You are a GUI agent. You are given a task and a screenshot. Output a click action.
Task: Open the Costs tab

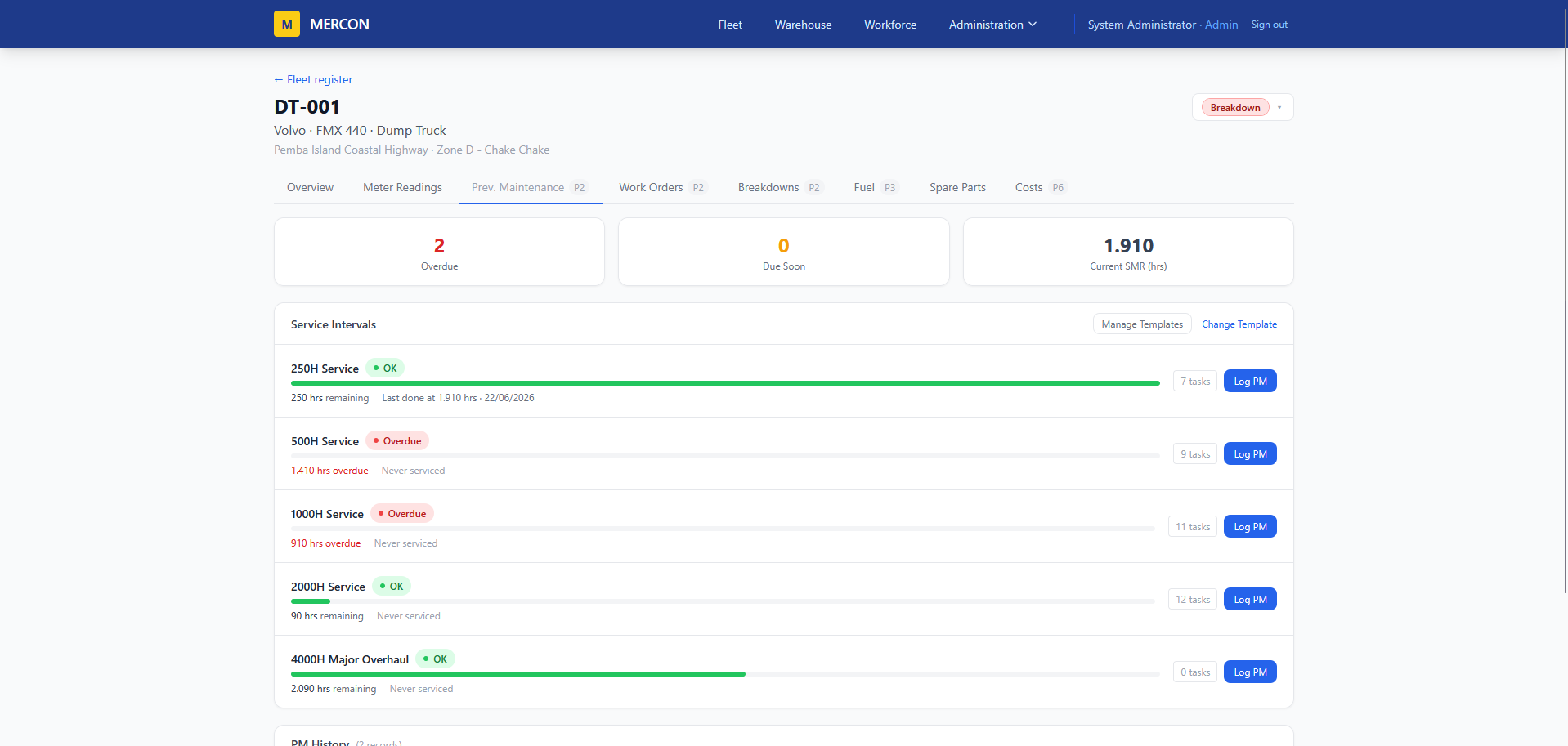tap(1041, 187)
